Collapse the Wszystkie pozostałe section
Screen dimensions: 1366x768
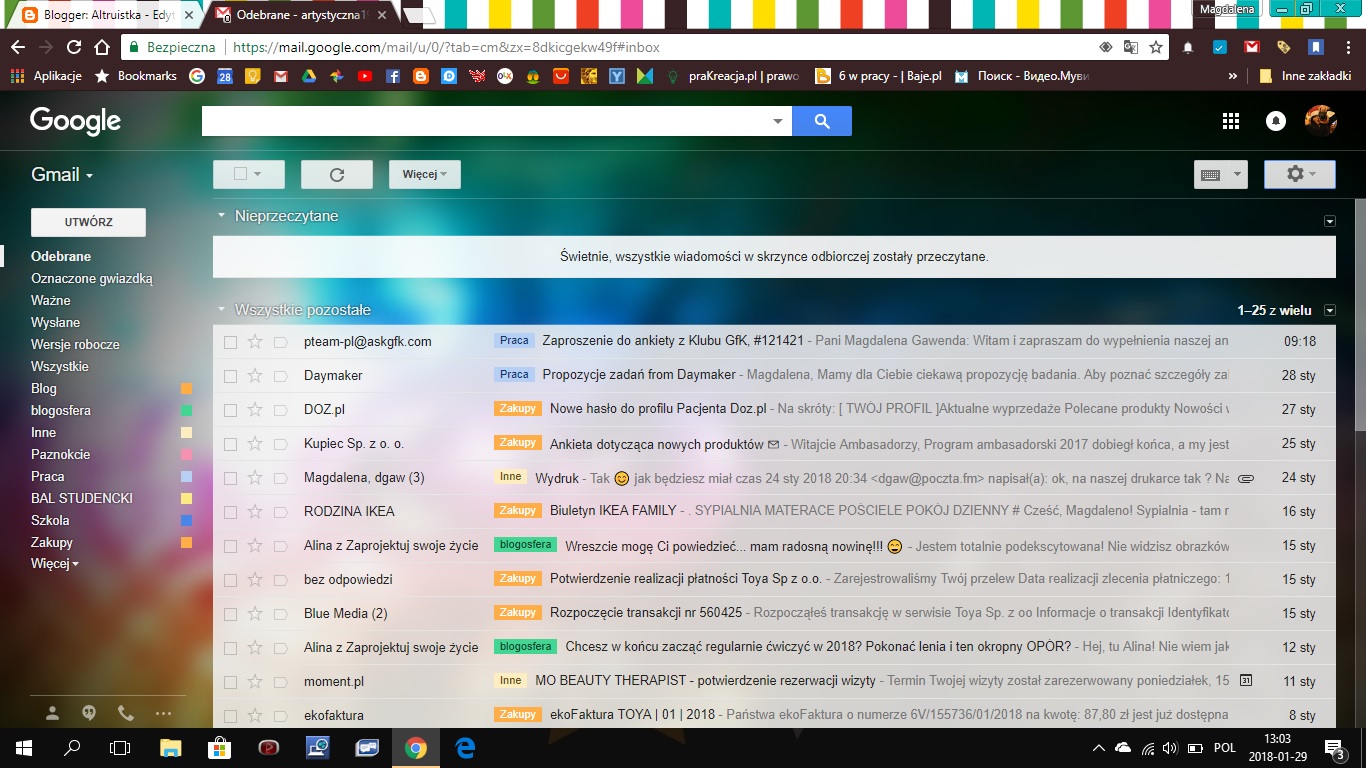tap(221, 310)
